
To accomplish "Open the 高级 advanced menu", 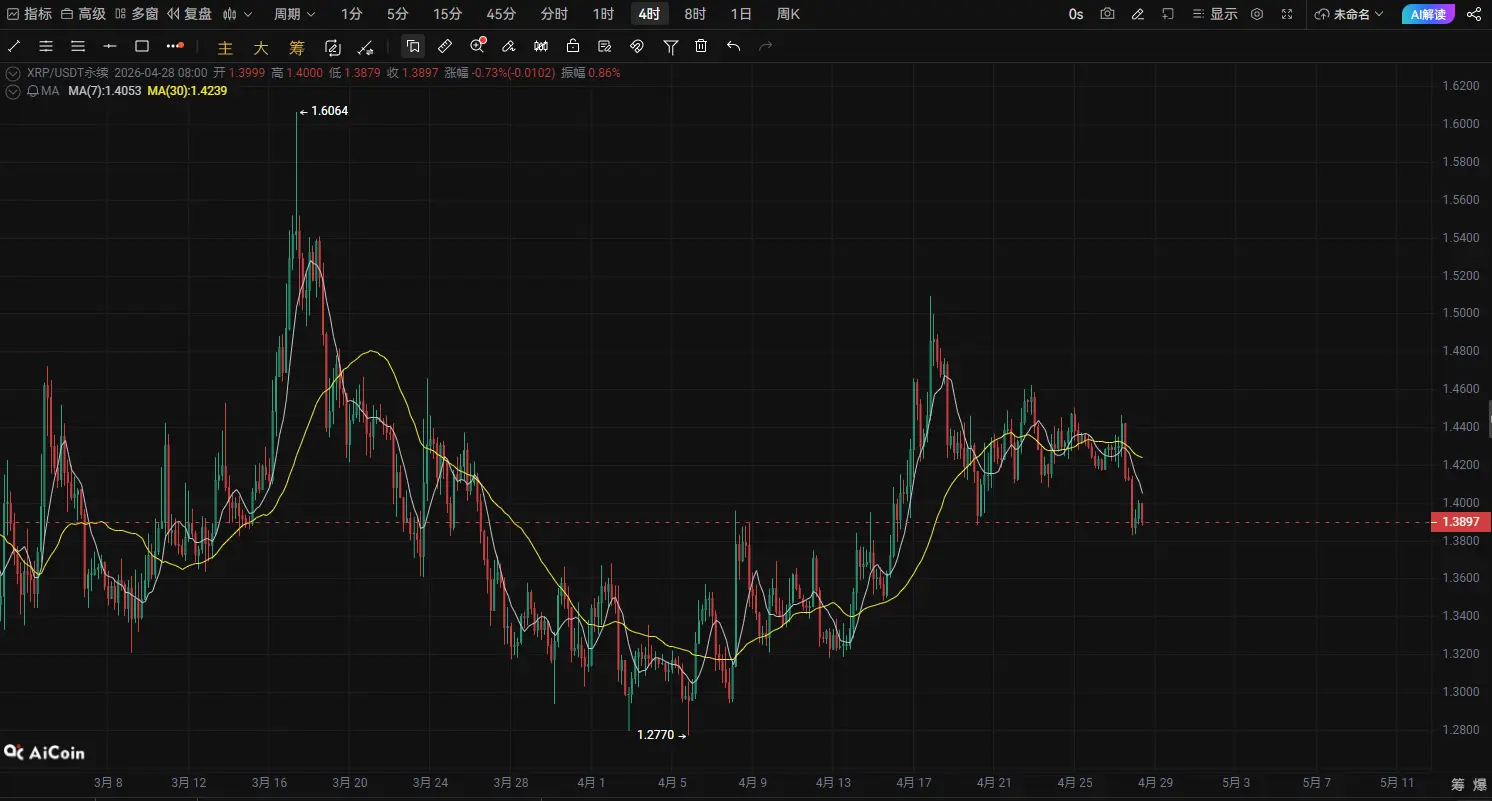I will tap(83, 14).
